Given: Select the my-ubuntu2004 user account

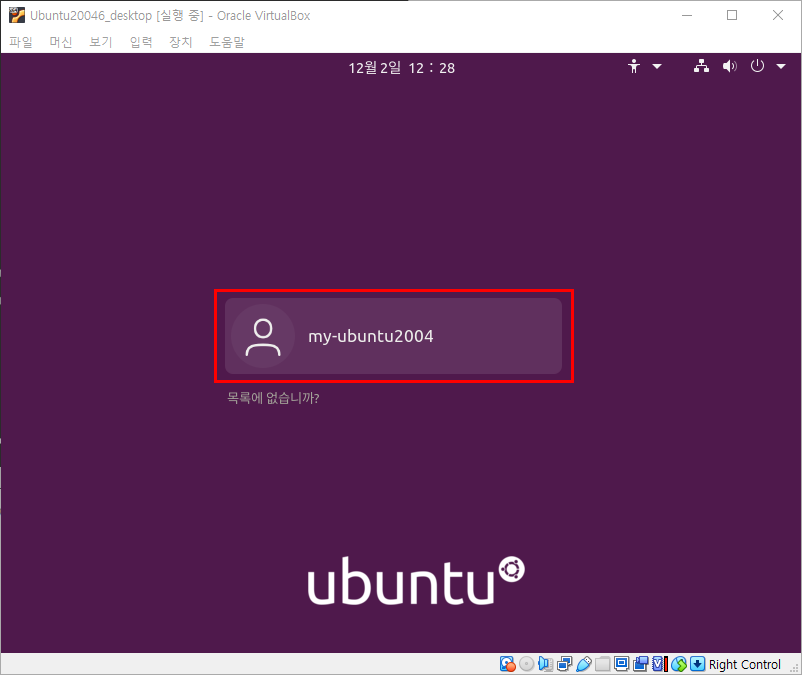Looking at the screenshot, I should tap(393, 336).
